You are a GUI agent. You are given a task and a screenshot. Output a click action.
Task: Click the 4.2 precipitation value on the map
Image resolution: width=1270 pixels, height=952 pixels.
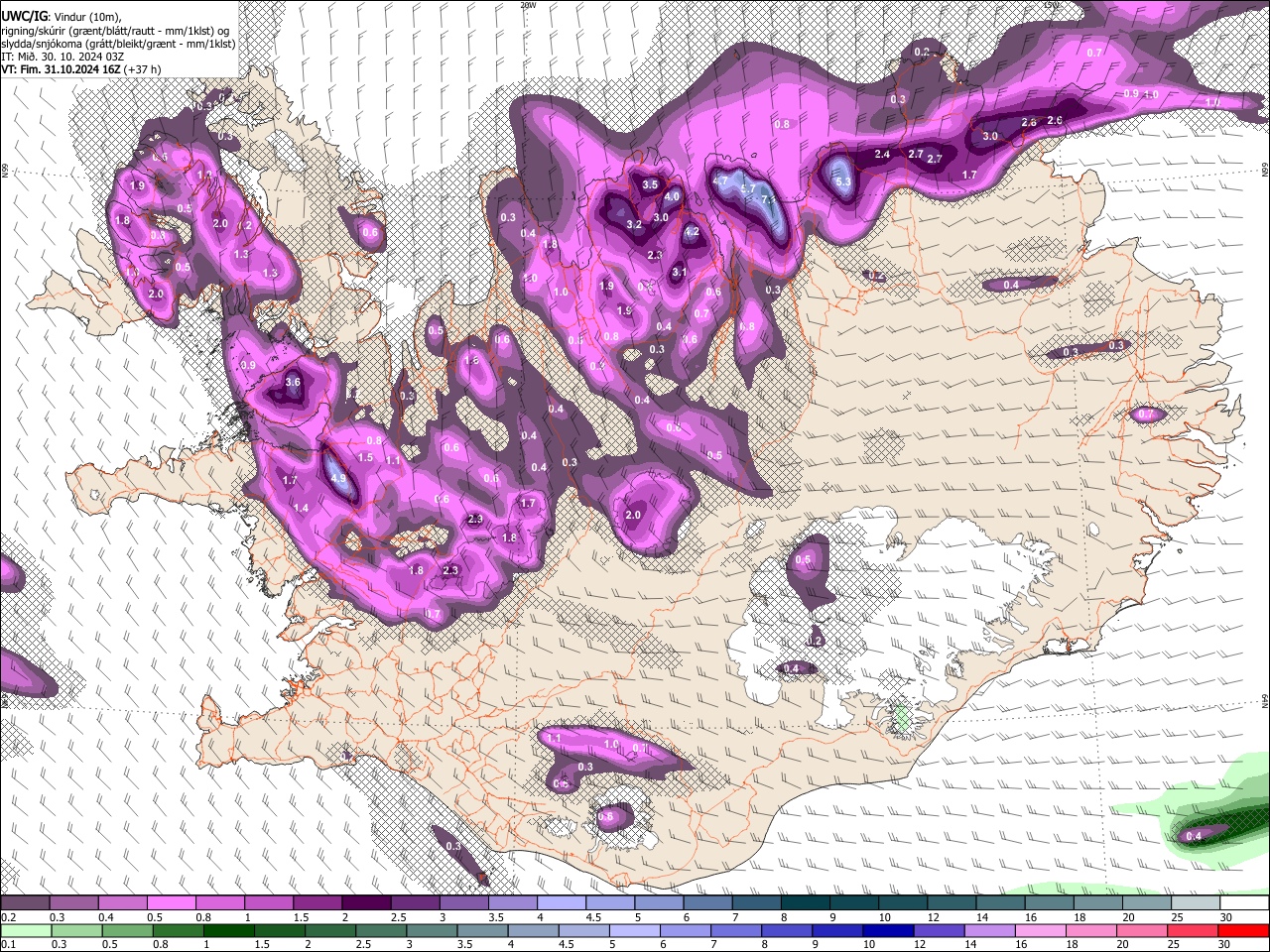[x=692, y=232]
